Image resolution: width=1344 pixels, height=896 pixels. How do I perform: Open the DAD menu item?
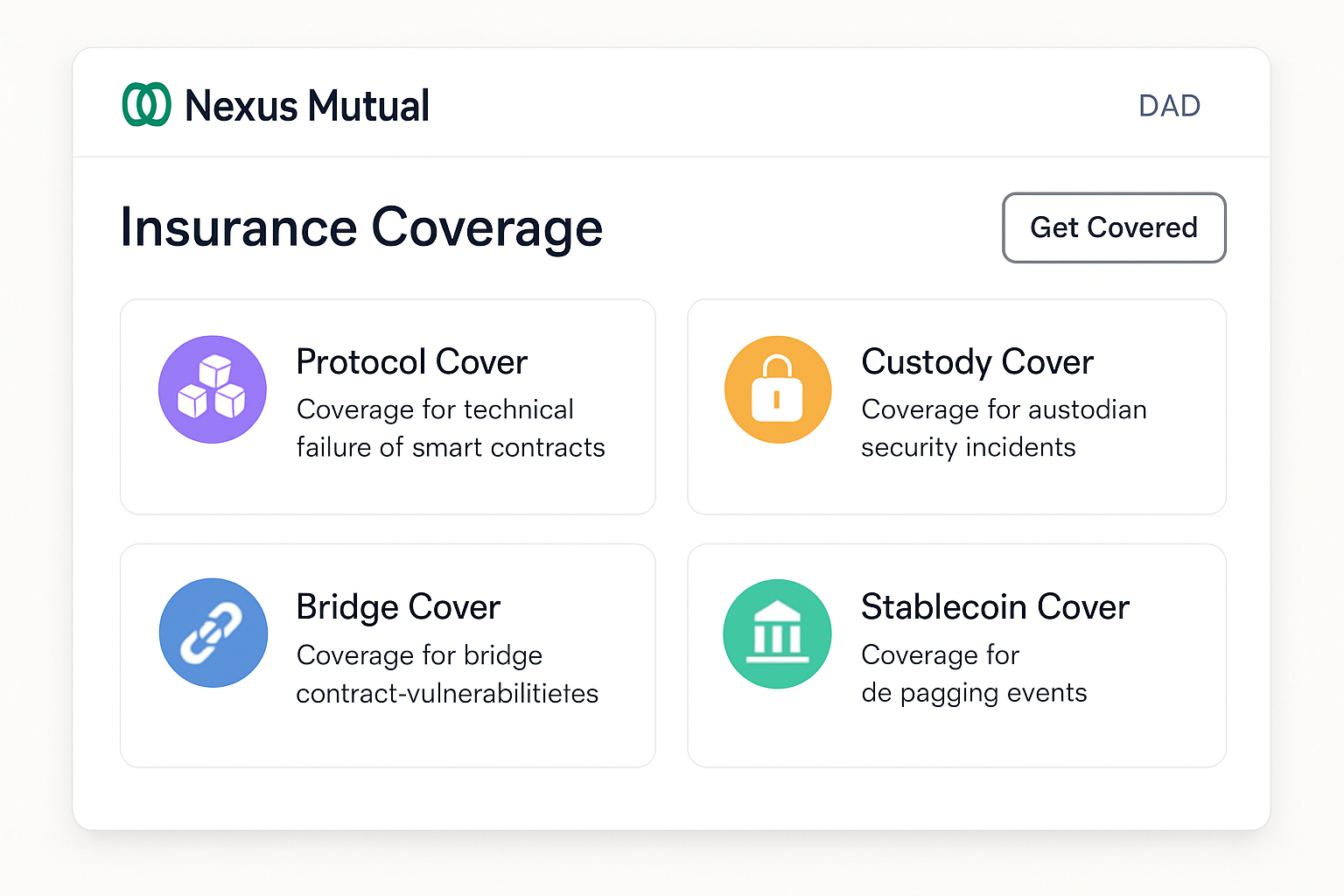(x=1170, y=105)
